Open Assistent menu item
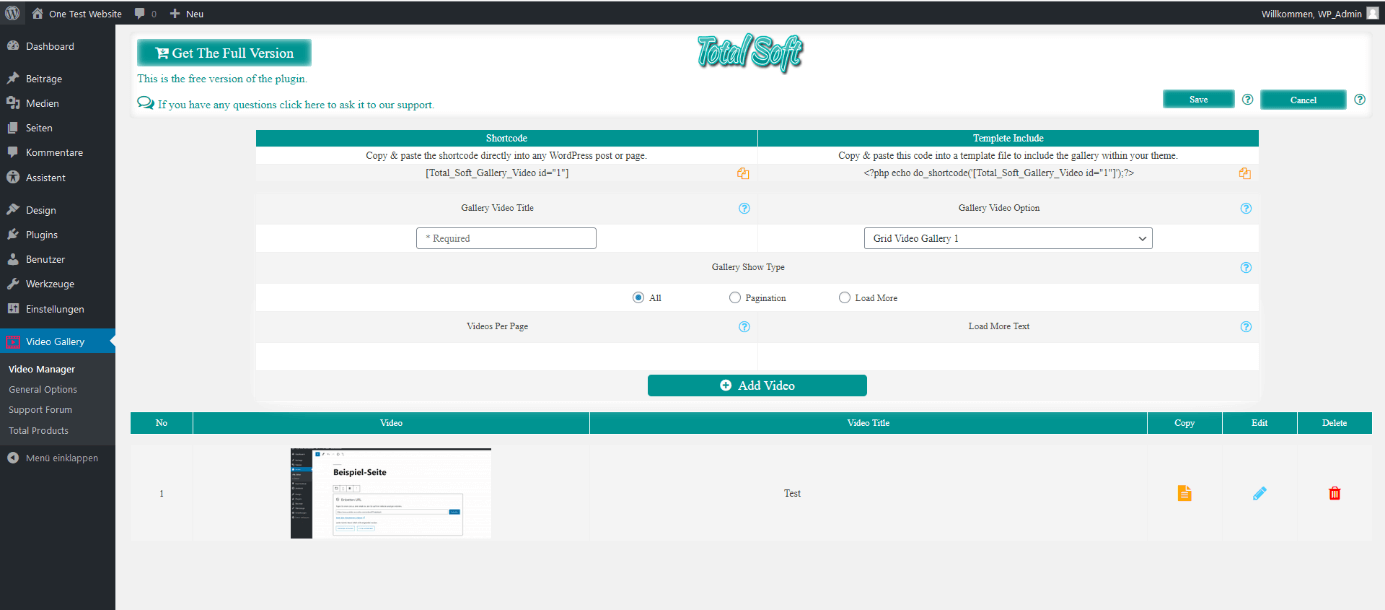The width and height of the screenshot is (1385, 610). point(57,177)
